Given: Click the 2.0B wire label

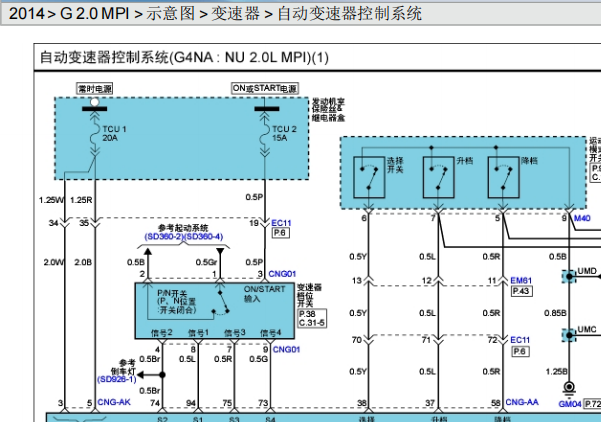Looking at the screenshot, I should point(83,262).
